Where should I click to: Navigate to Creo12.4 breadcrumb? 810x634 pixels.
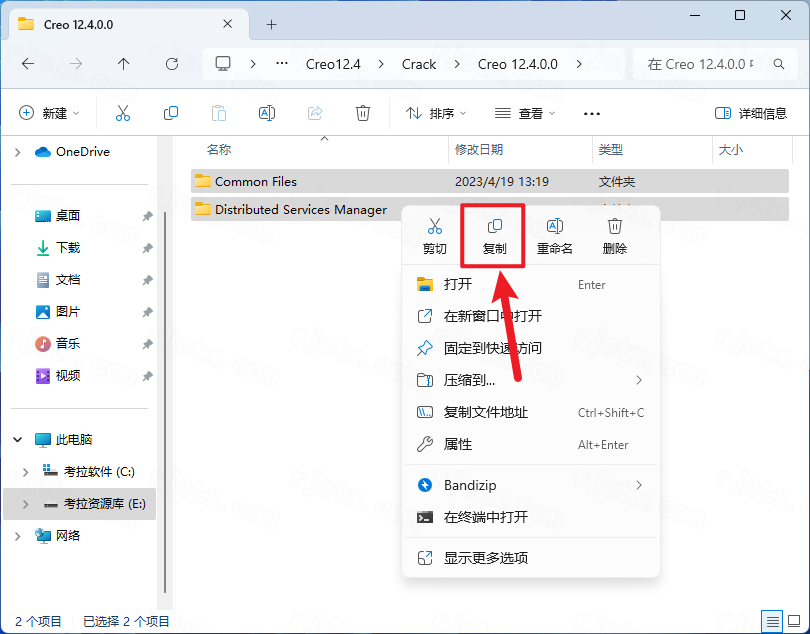(x=333, y=64)
